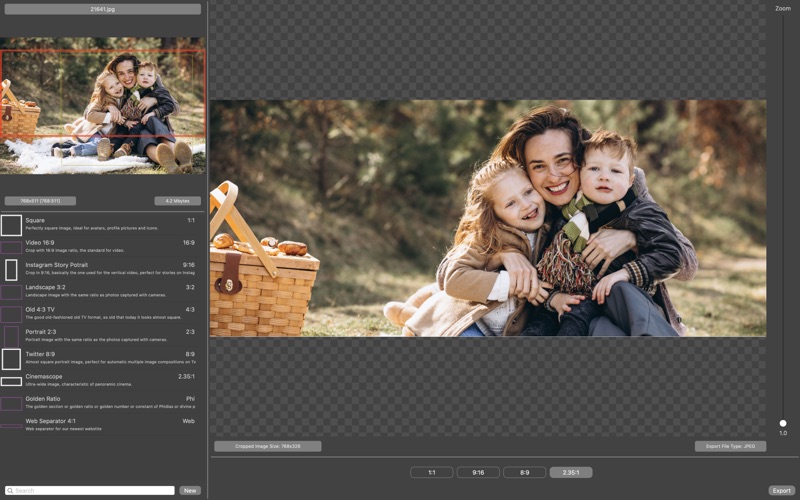Image resolution: width=800 pixels, height=500 pixels.
Task: Select the Twitter 8:9 ratio icon
Action: [11, 359]
